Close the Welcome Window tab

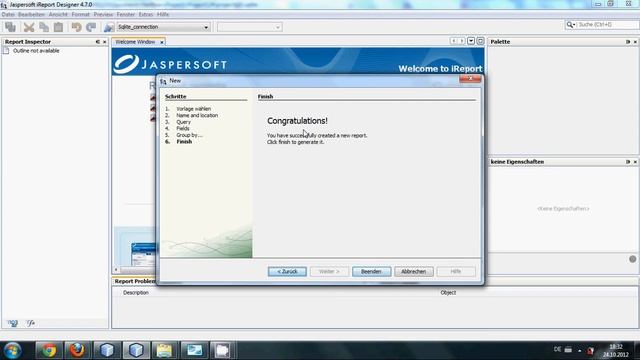[162, 42]
